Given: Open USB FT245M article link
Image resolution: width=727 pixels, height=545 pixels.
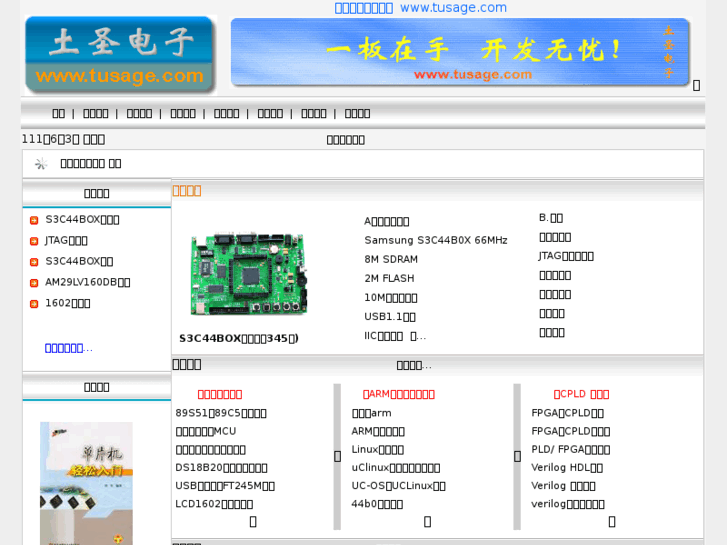Looking at the screenshot, I should click(x=225, y=486).
